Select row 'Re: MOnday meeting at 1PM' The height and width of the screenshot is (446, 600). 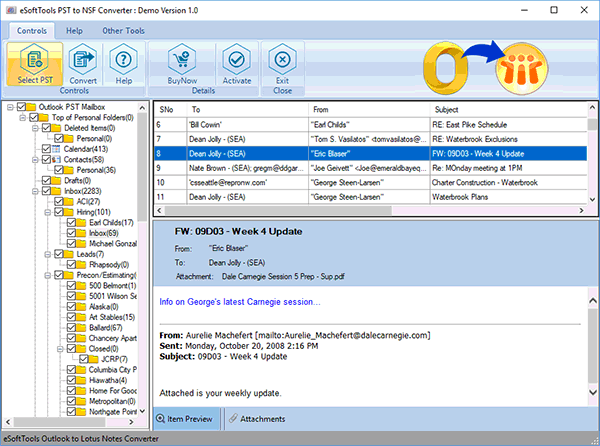click(370, 168)
